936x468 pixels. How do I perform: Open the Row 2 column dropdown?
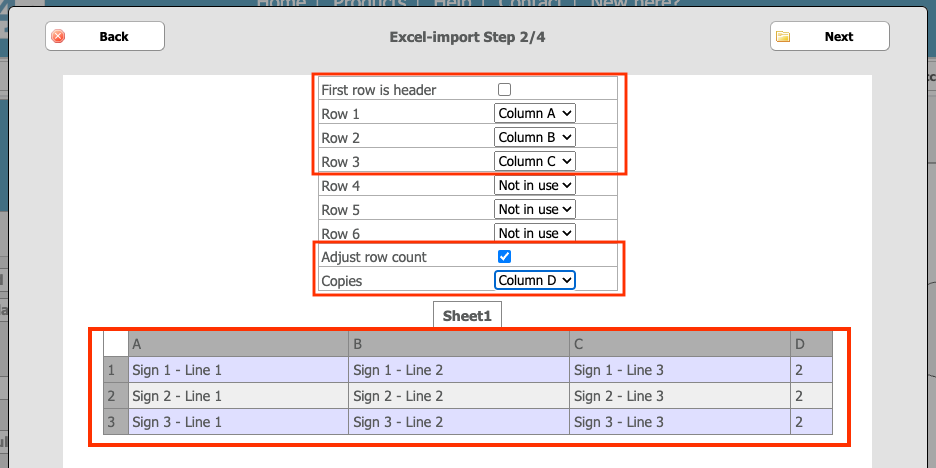pyautogui.click(x=535, y=137)
